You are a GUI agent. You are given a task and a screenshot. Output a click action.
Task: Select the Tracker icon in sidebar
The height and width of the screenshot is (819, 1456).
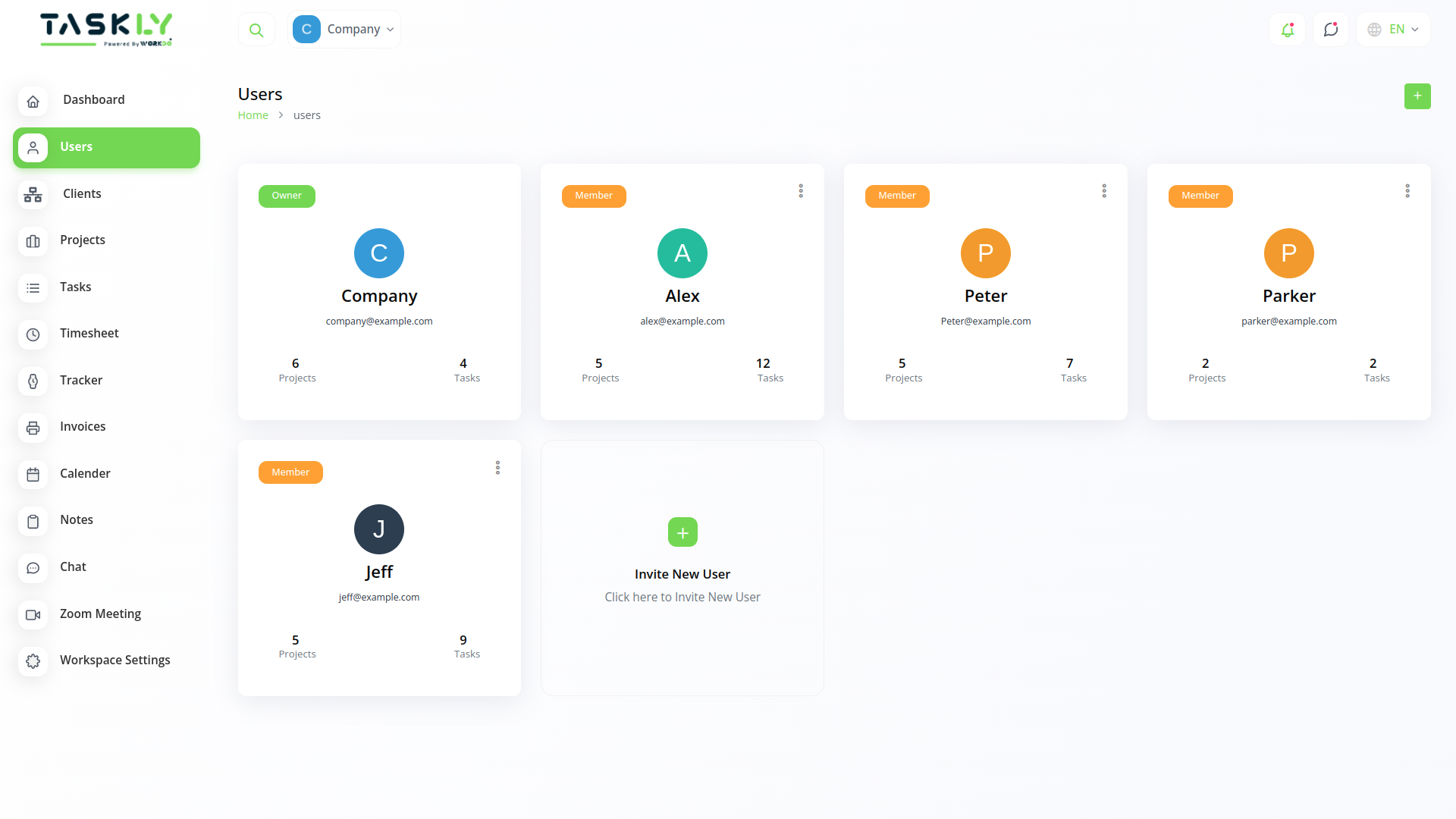click(33, 381)
